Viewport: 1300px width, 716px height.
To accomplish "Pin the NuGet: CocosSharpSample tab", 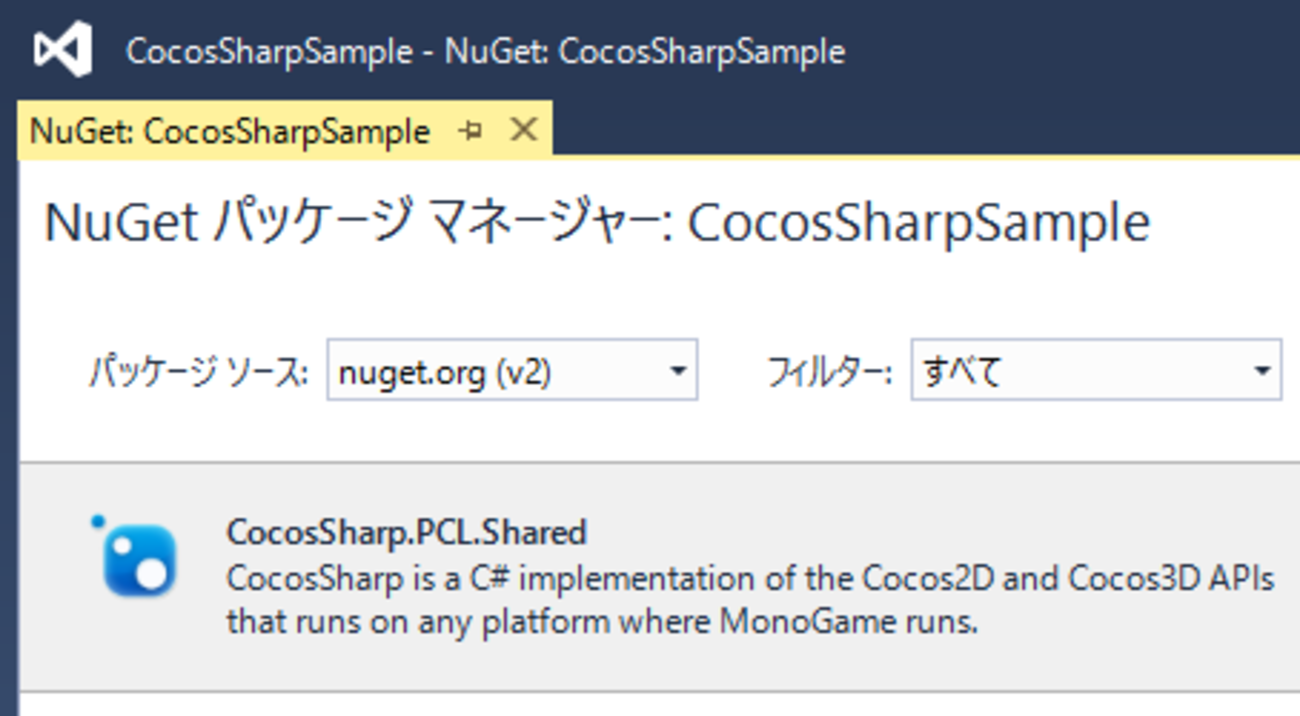I will click(469, 131).
